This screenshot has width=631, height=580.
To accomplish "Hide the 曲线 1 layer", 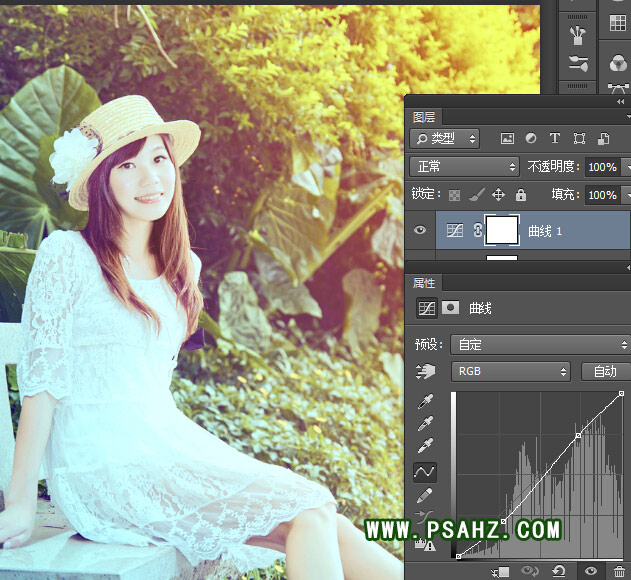I will (x=420, y=231).
